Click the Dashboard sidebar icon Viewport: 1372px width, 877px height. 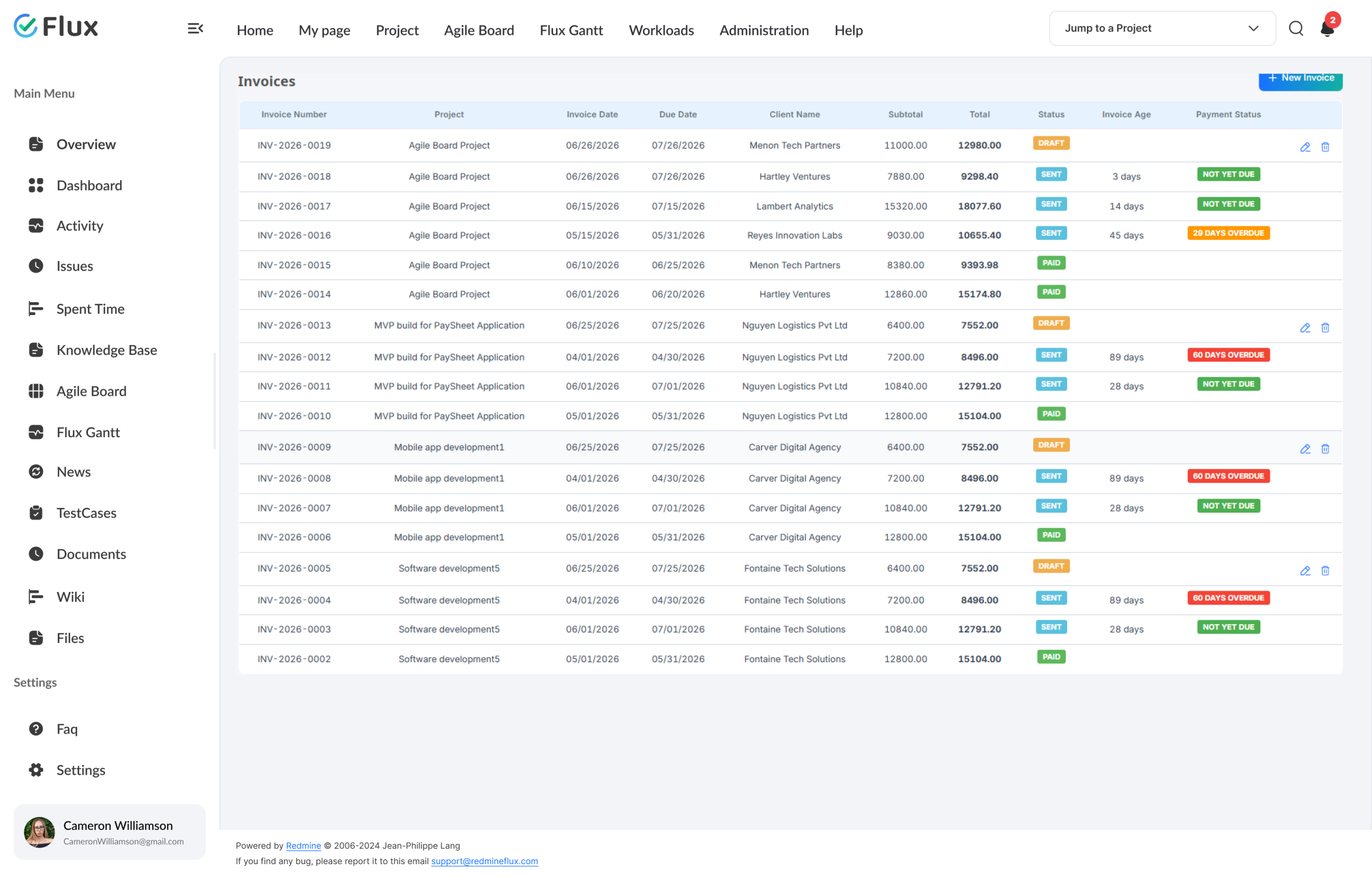(36, 185)
